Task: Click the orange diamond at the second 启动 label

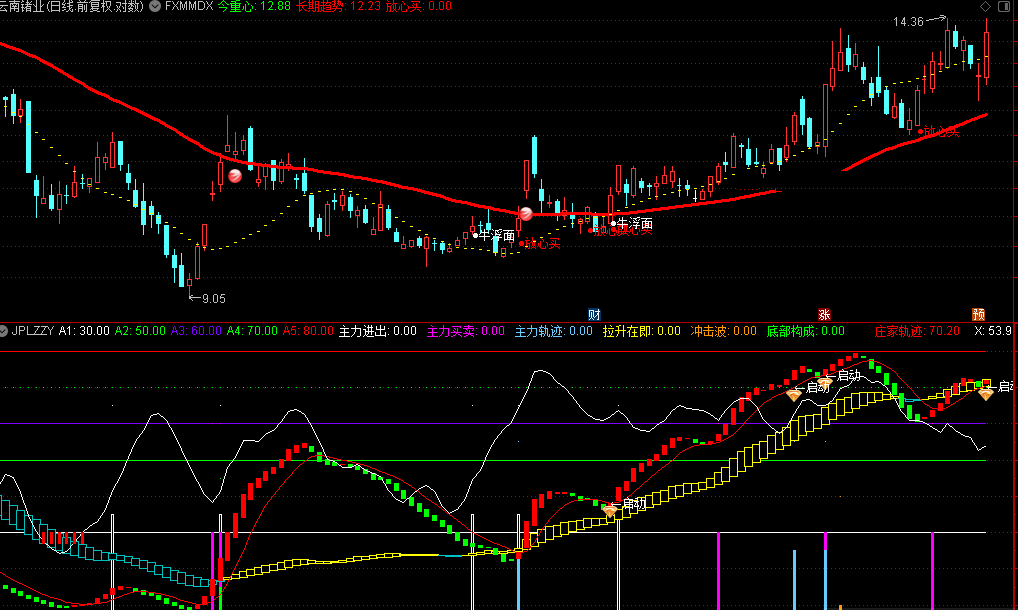Action: tap(794, 394)
